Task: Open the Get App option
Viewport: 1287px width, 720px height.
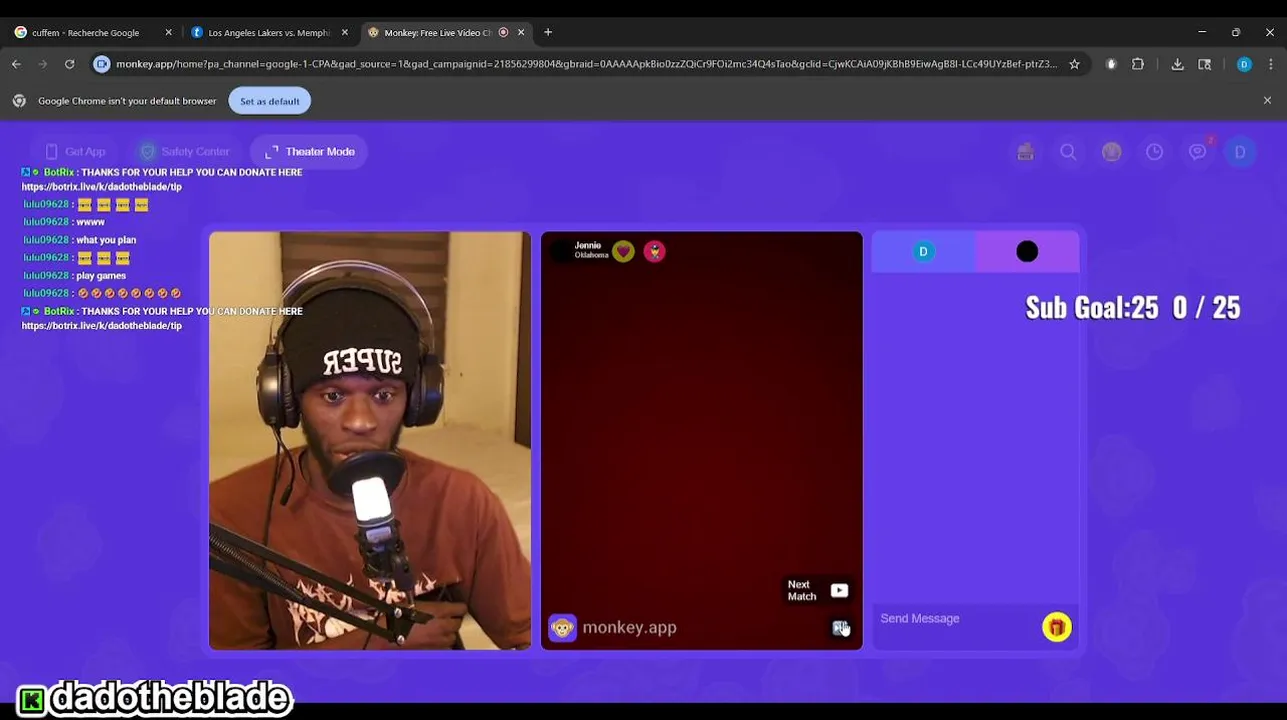Action: [x=75, y=152]
